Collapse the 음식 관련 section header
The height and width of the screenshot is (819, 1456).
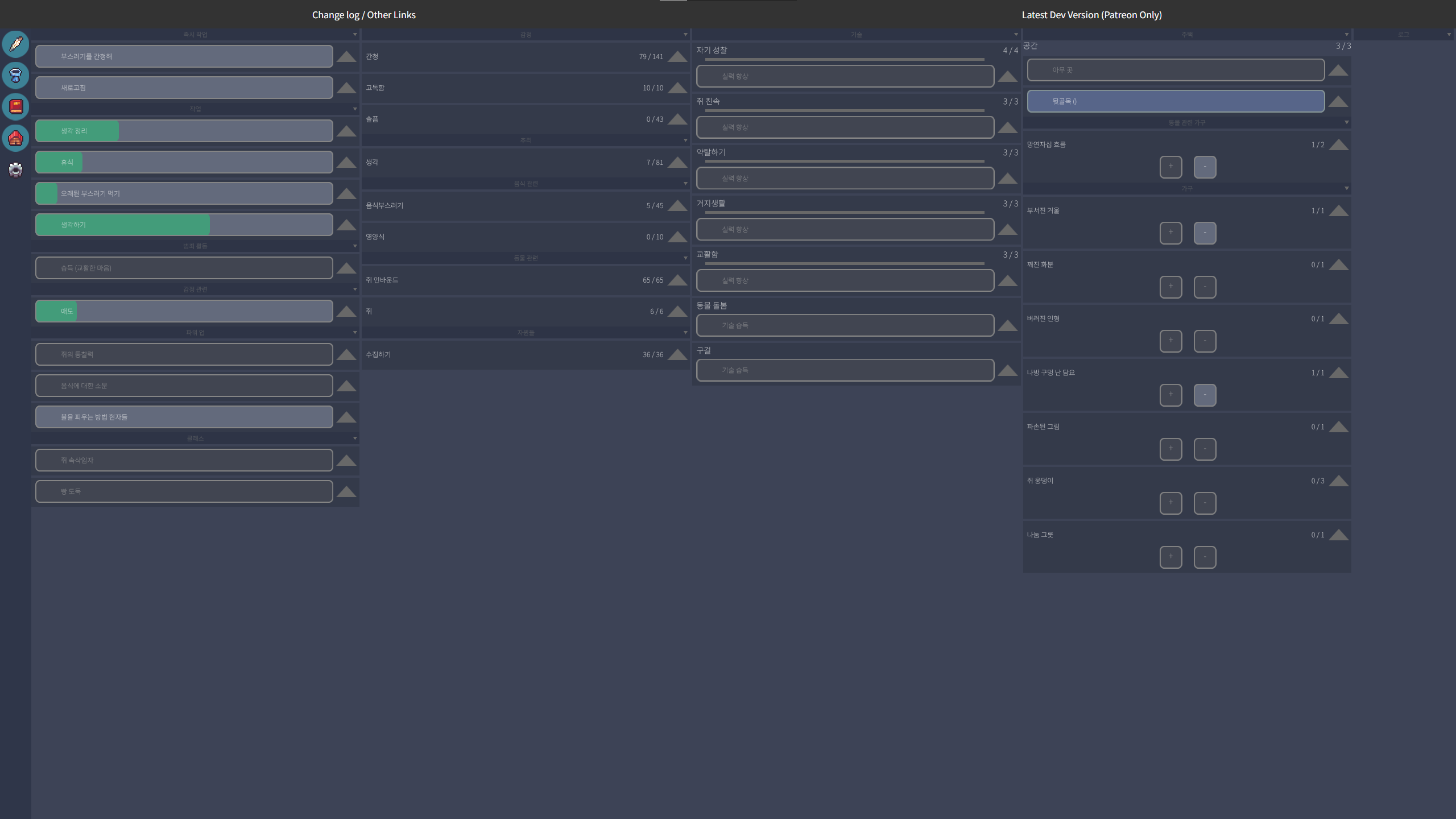point(526,184)
